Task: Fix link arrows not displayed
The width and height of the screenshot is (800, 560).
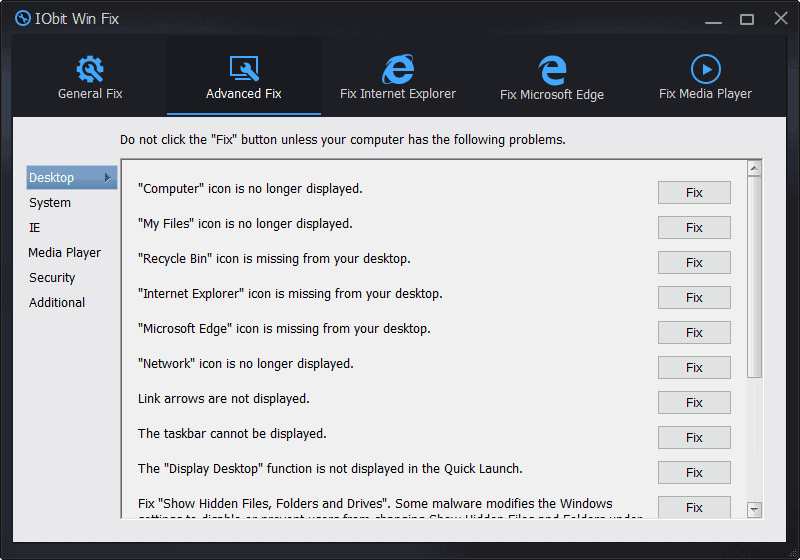Action: [x=694, y=403]
